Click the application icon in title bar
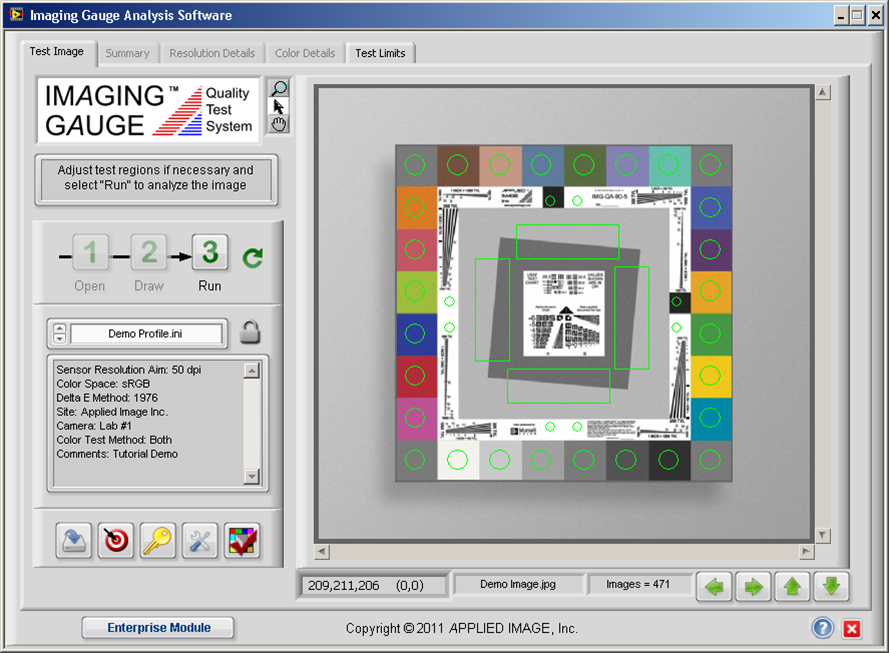Viewport: 889px width, 653px height. click(16, 15)
